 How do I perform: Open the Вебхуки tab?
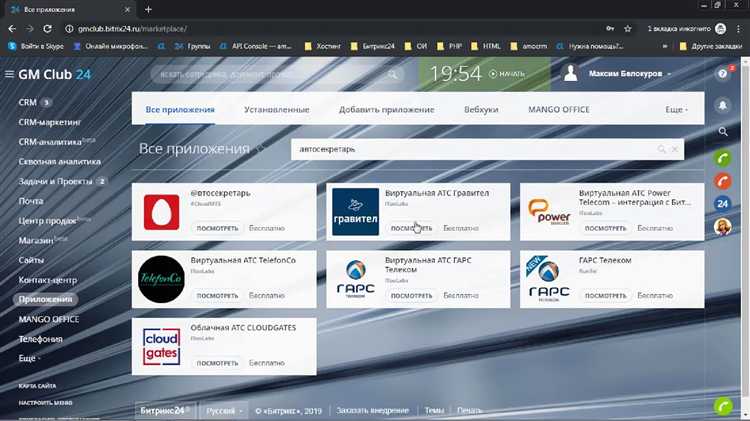click(481, 110)
